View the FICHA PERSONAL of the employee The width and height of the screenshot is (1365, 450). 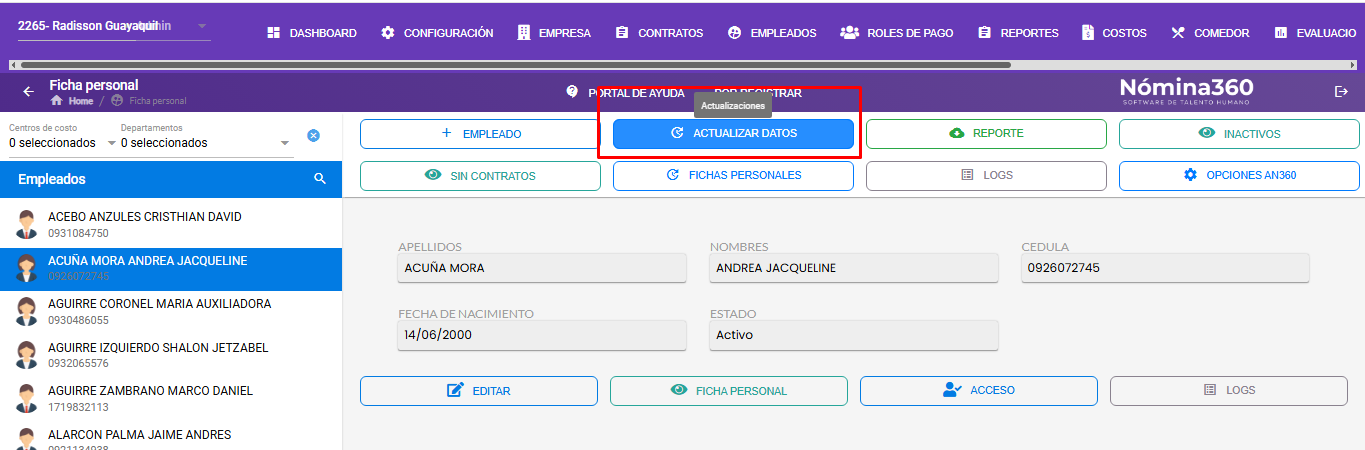pos(729,391)
